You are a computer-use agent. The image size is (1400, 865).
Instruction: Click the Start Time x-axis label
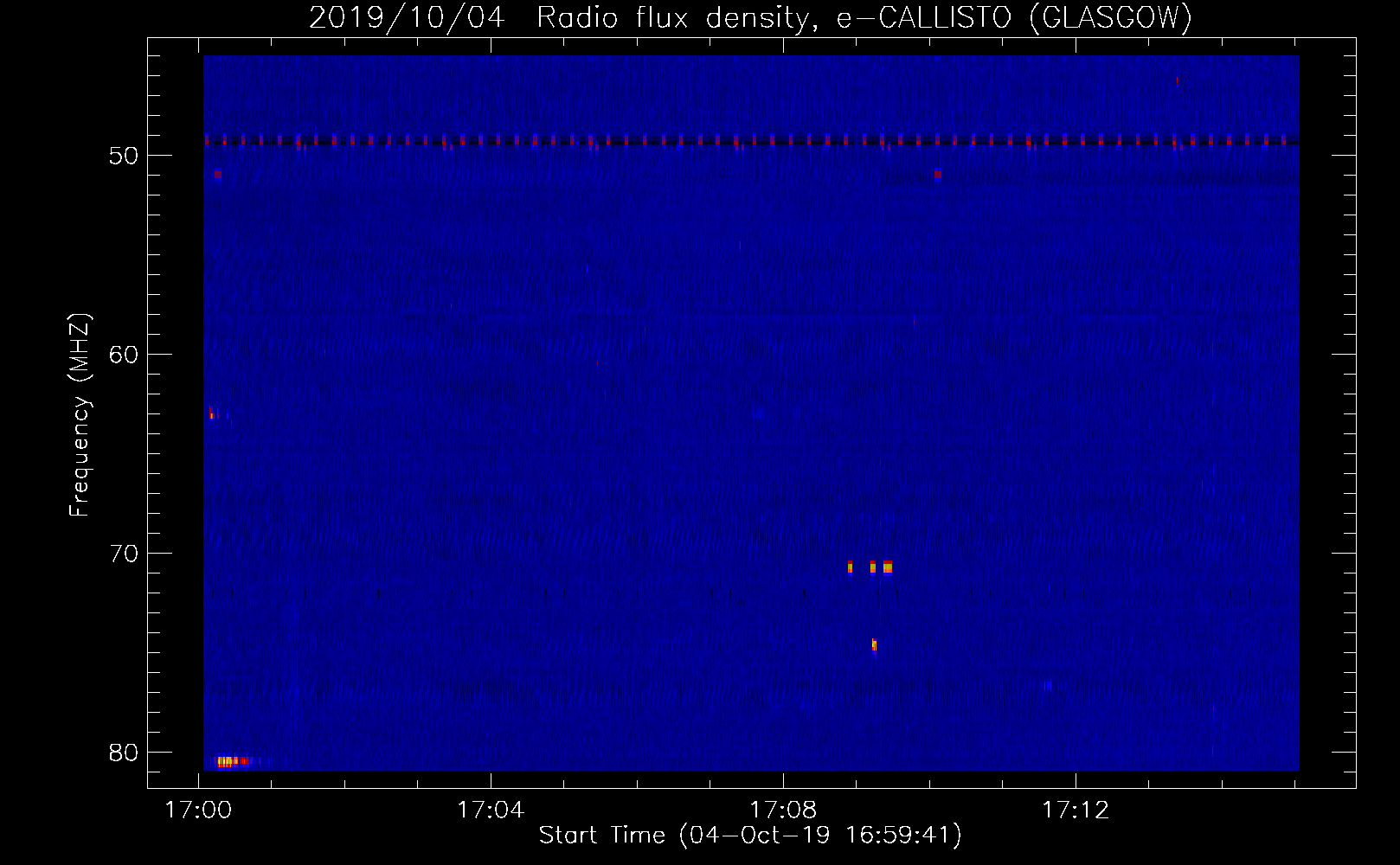(749, 835)
